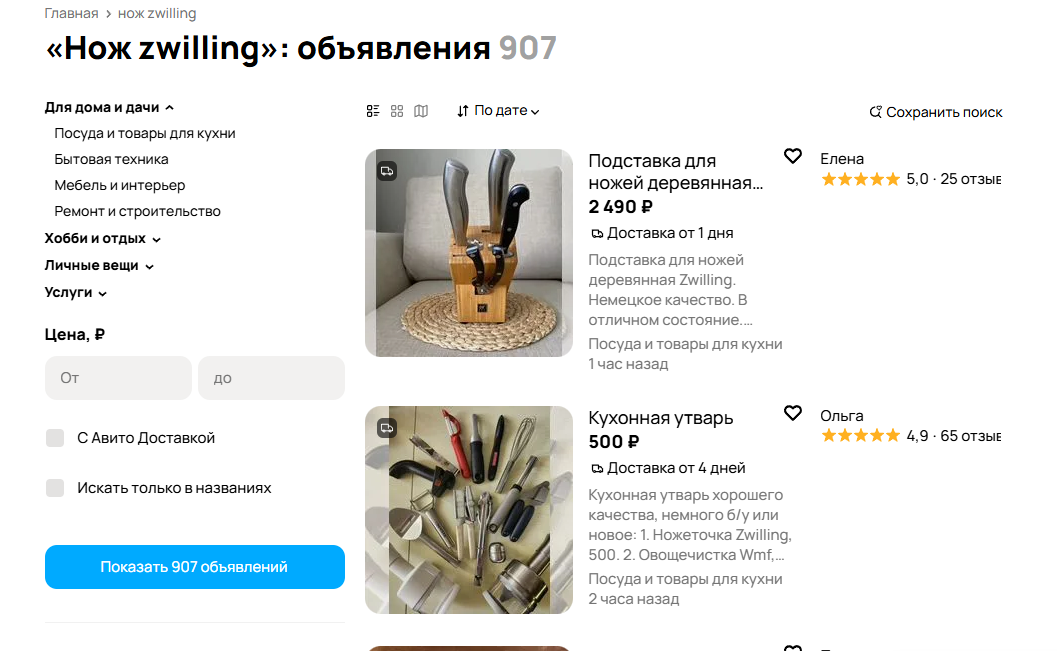Click delivery truck badge on knife stand photo
1057x651 pixels.
(387, 171)
